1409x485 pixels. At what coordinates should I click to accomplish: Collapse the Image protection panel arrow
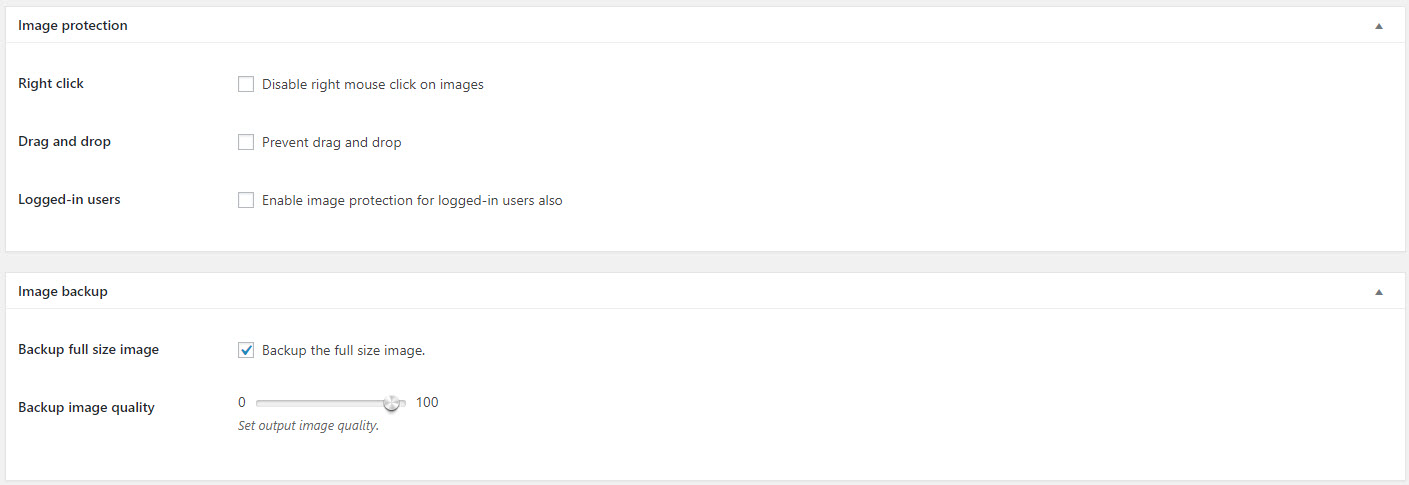1379,26
